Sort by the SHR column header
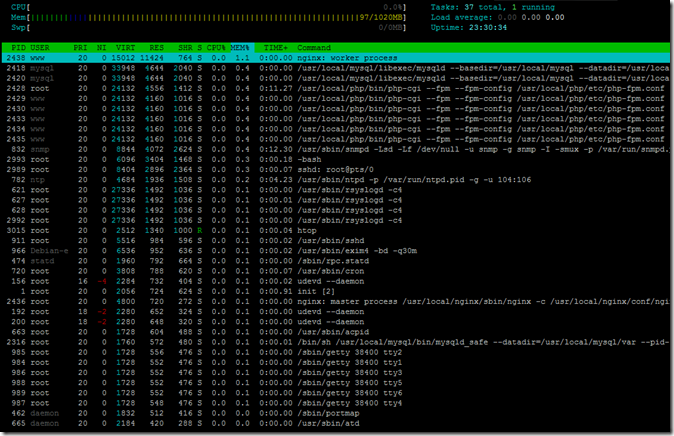 (x=185, y=48)
